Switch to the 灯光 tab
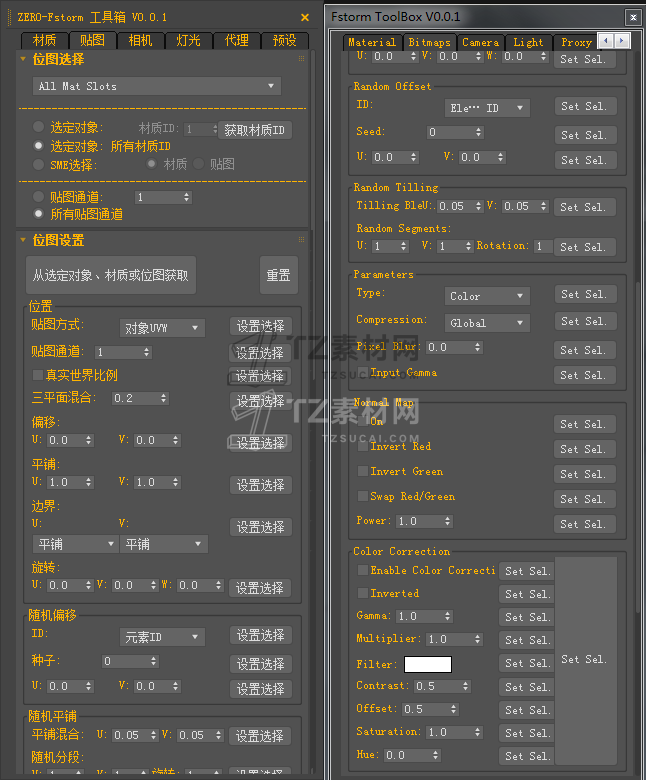This screenshot has height=780, width=646. pyautogui.click(x=188, y=40)
